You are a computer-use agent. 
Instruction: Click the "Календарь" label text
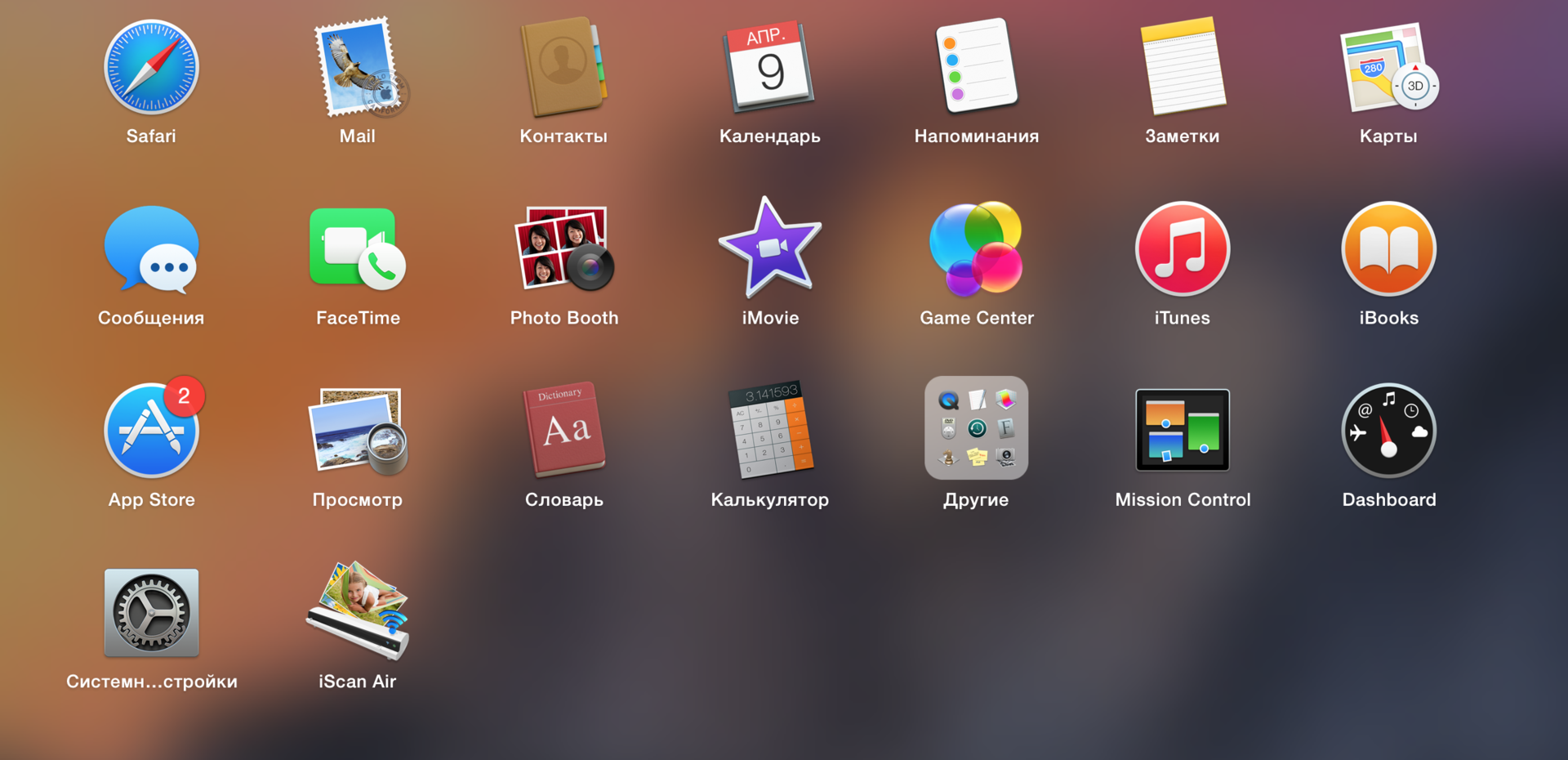769,136
